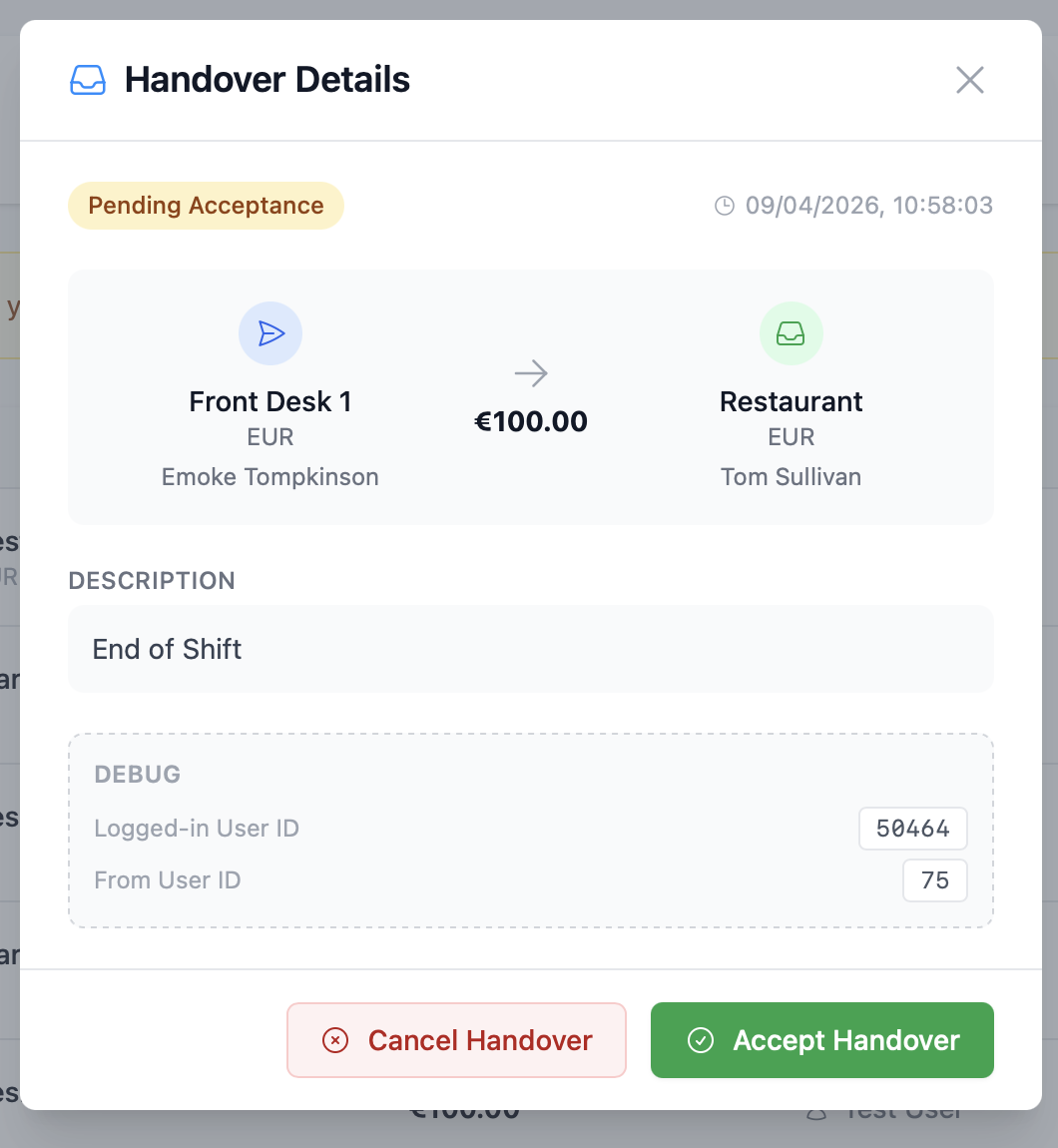Close the Handover Details dialog
Image resolution: width=1058 pixels, height=1148 pixels.
tap(969, 80)
